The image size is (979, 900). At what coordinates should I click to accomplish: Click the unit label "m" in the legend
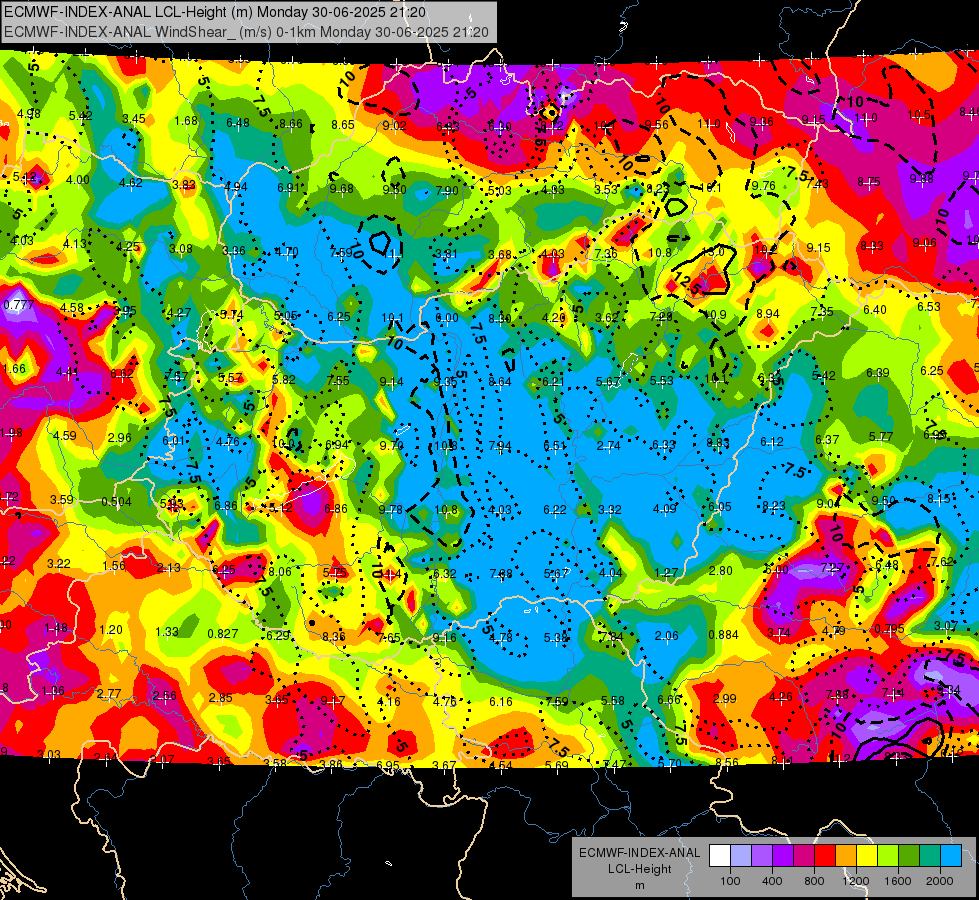point(639,885)
